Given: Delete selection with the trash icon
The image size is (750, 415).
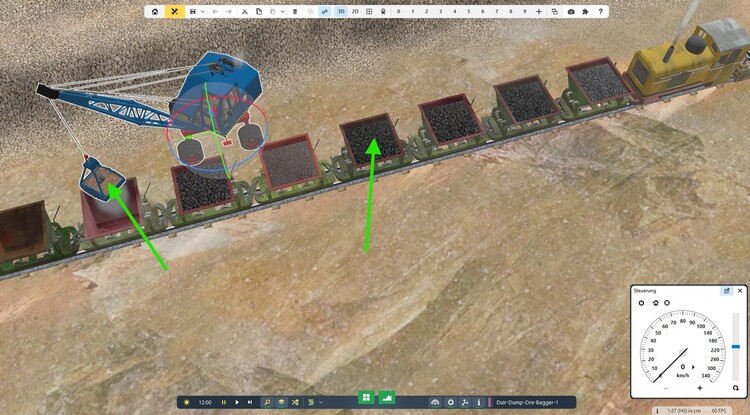Looking at the screenshot, I should point(295,11).
